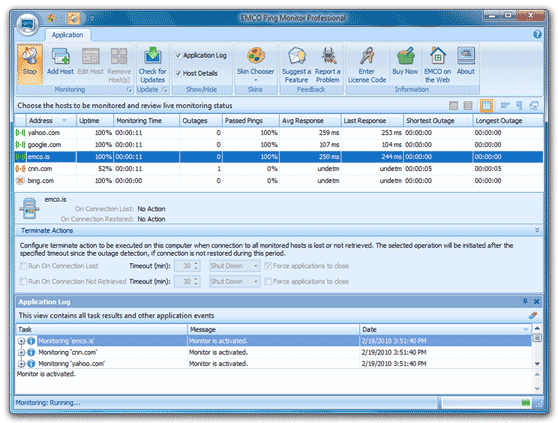Expand the Monitoring 'emco.is' log entry
This screenshot has height=423, width=558.
tap(21, 341)
